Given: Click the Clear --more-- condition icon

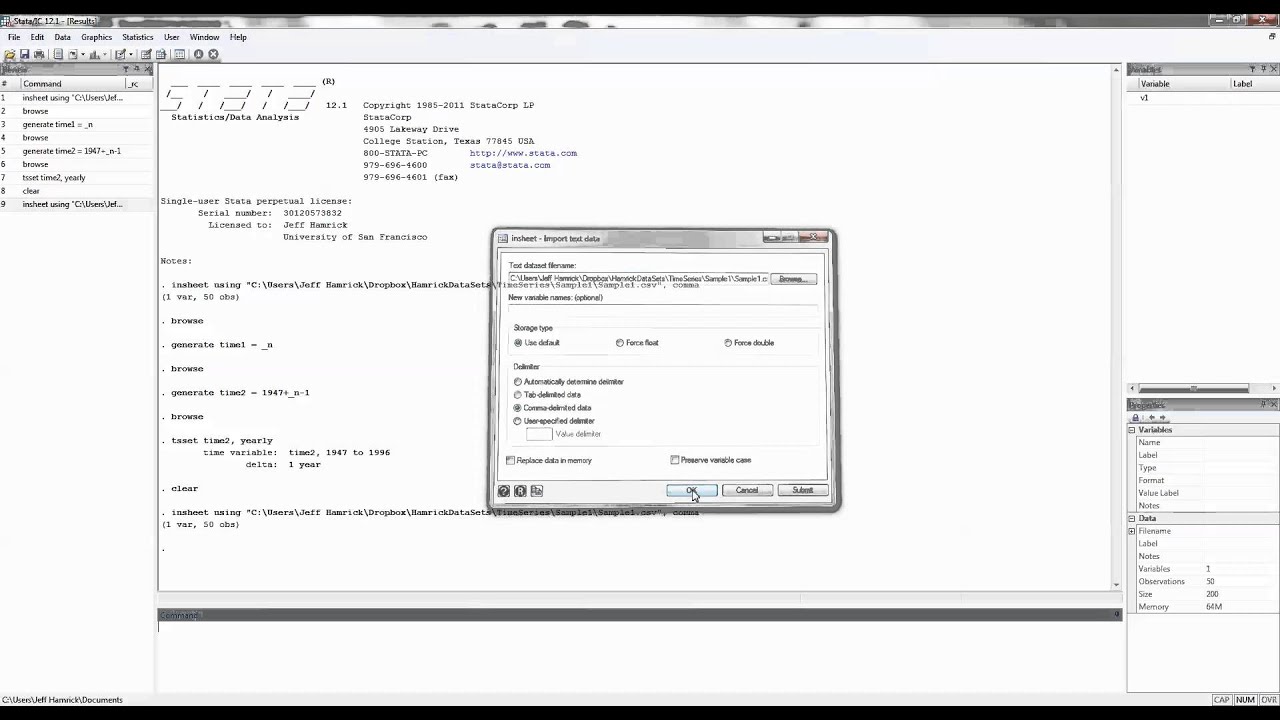Looking at the screenshot, I should point(198,54).
